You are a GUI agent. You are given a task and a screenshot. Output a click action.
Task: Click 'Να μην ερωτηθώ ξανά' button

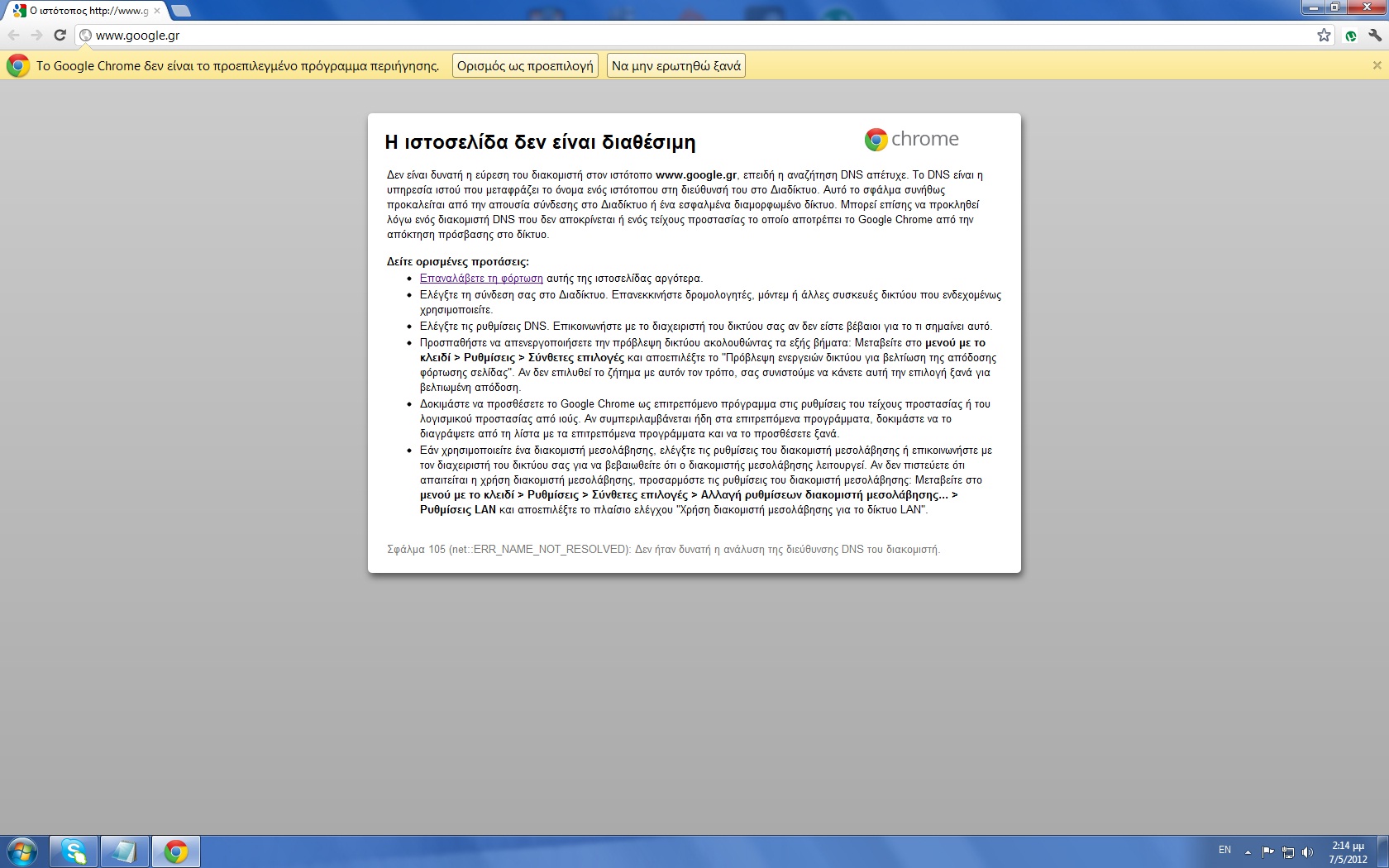click(676, 66)
